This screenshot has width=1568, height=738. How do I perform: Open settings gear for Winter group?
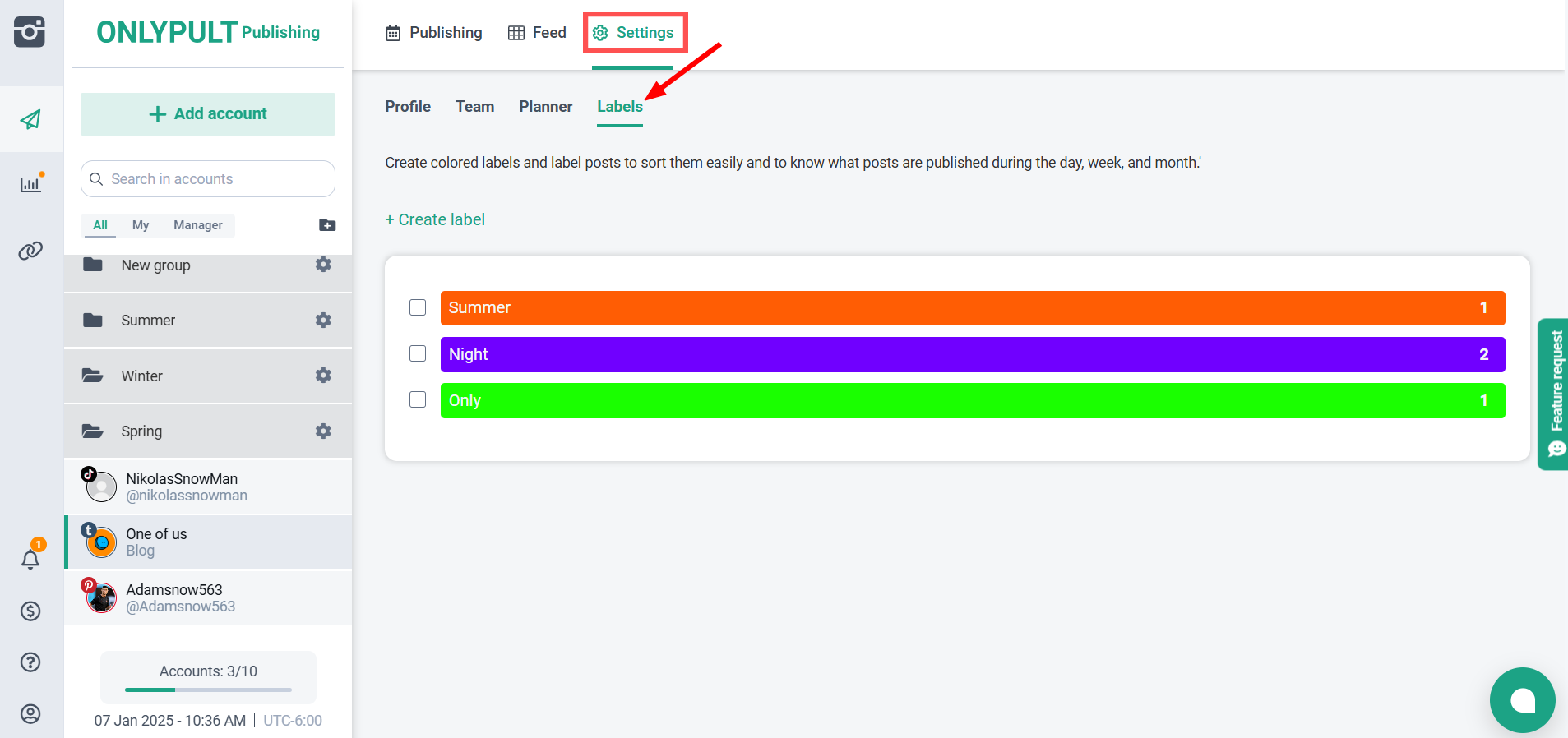coord(323,376)
